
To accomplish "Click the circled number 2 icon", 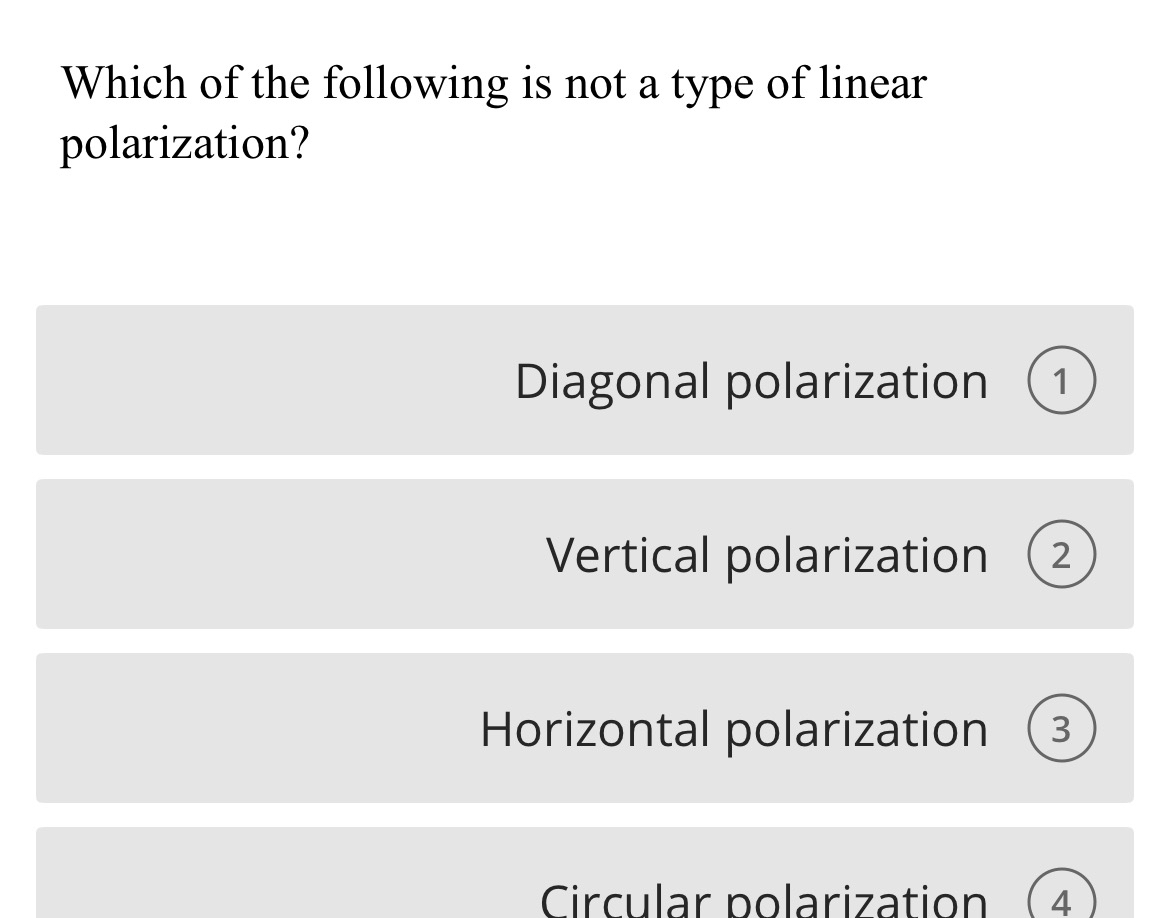I will click(1061, 553).
